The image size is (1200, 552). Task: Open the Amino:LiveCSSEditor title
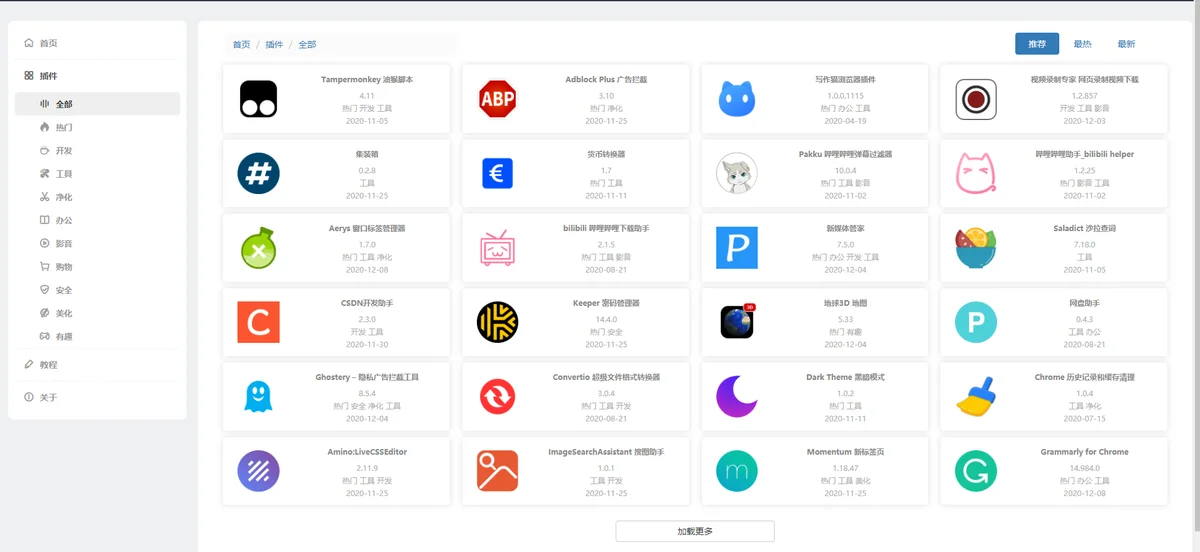pyautogui.click(x=367, y=452)
